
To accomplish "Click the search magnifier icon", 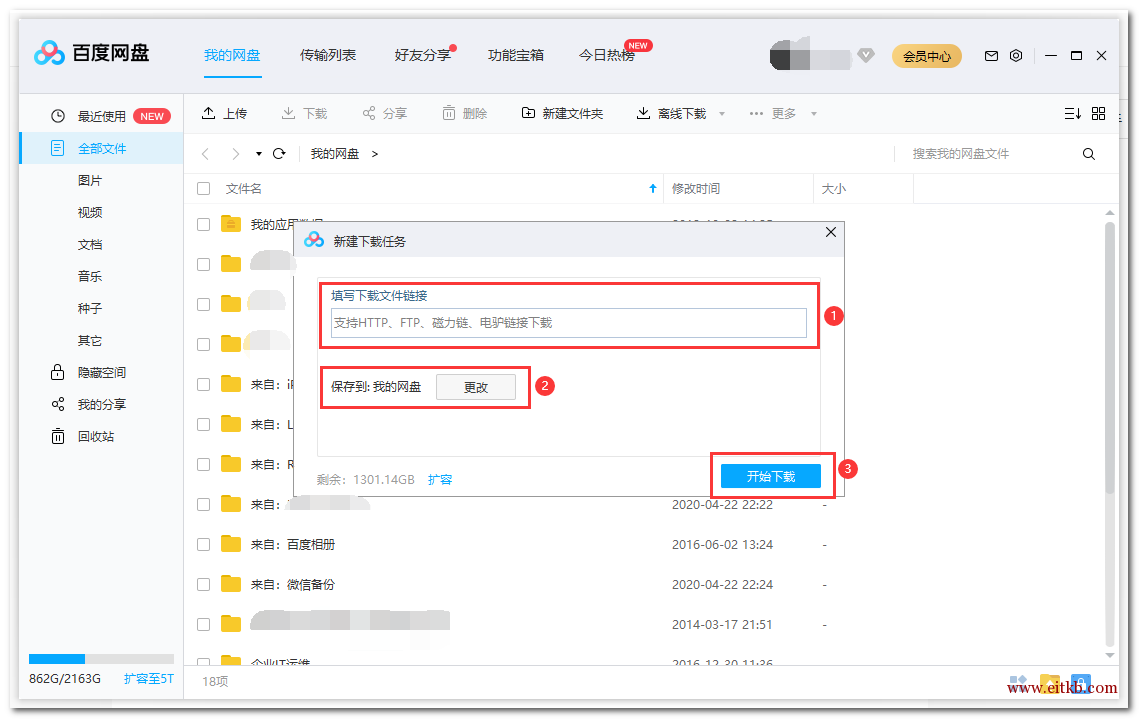I will [x=1088, y=154].
